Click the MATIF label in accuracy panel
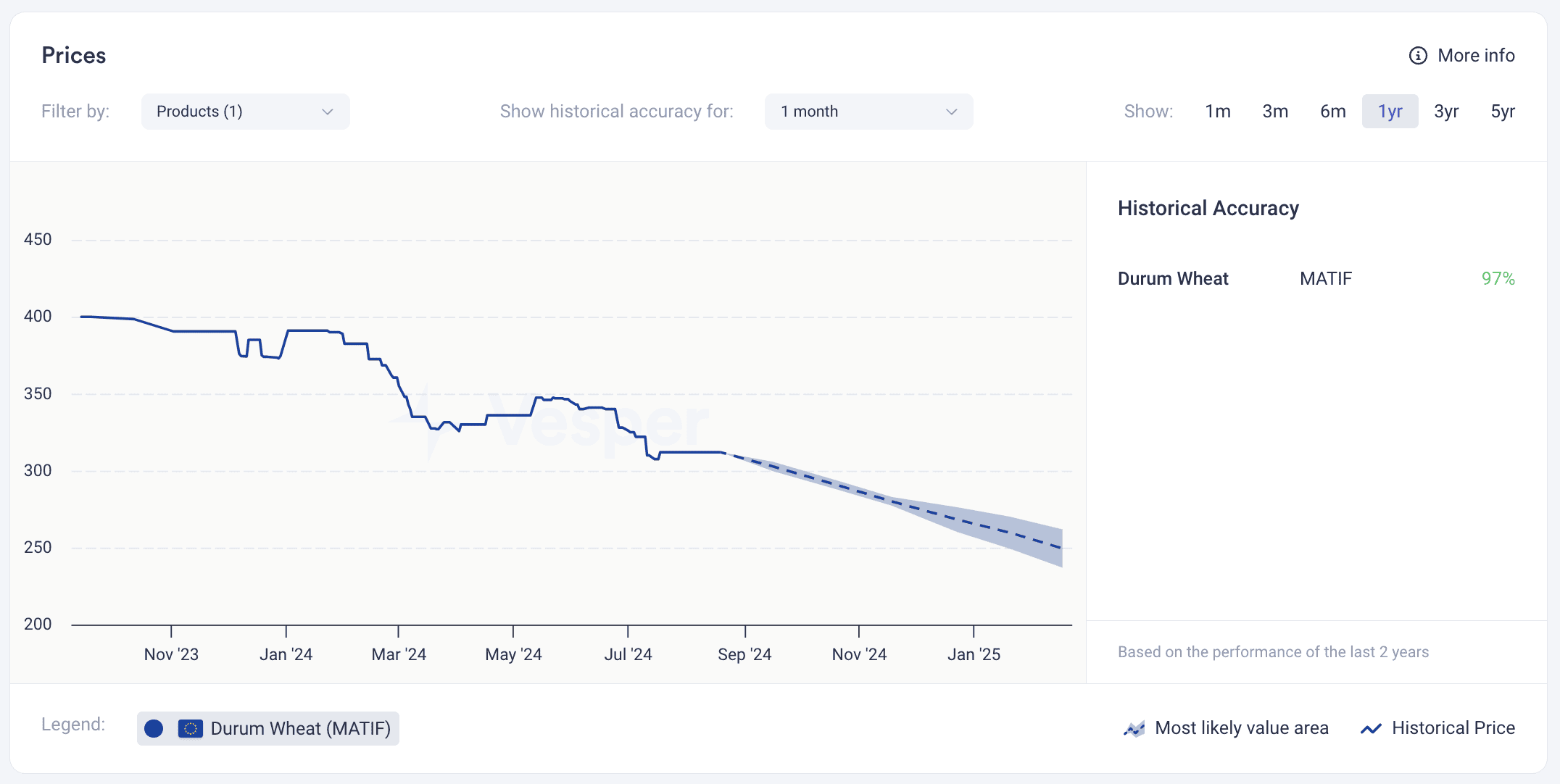Image resolution: width=1560 pixels, height=784 pixels. (1326, 279)
